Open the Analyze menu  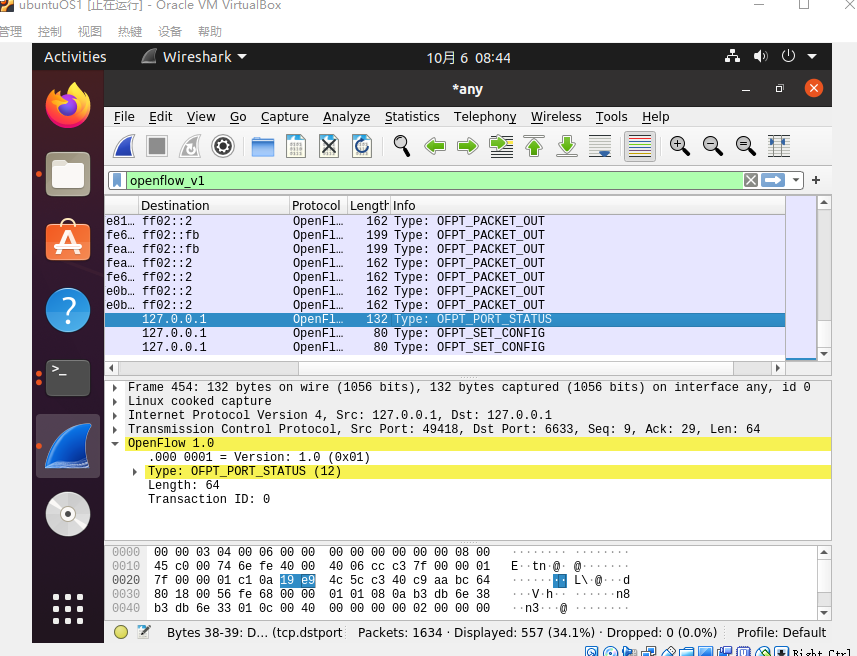(x=346, y=117)
